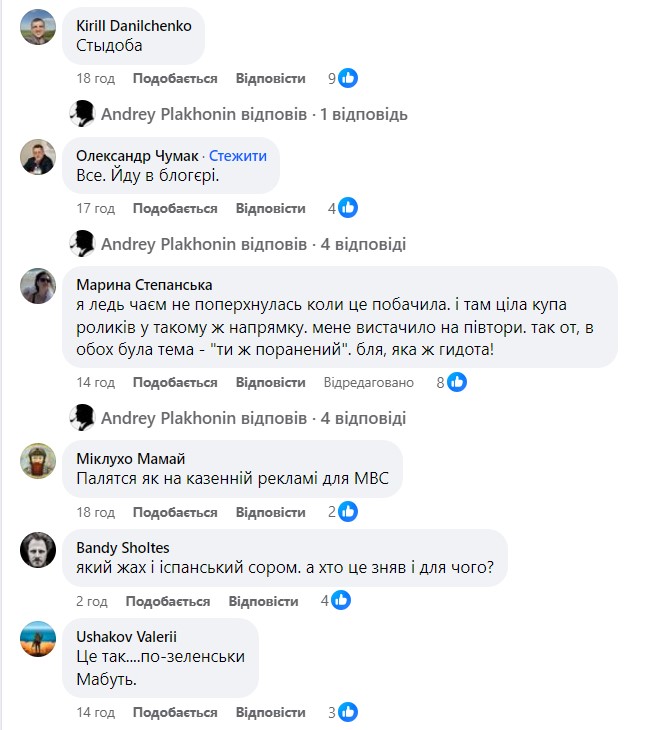Image resolution: width=661 pixels, height=730 pixels.
Task: Reply to Ushakov Valerii's comment
Action: coord(270,712)
